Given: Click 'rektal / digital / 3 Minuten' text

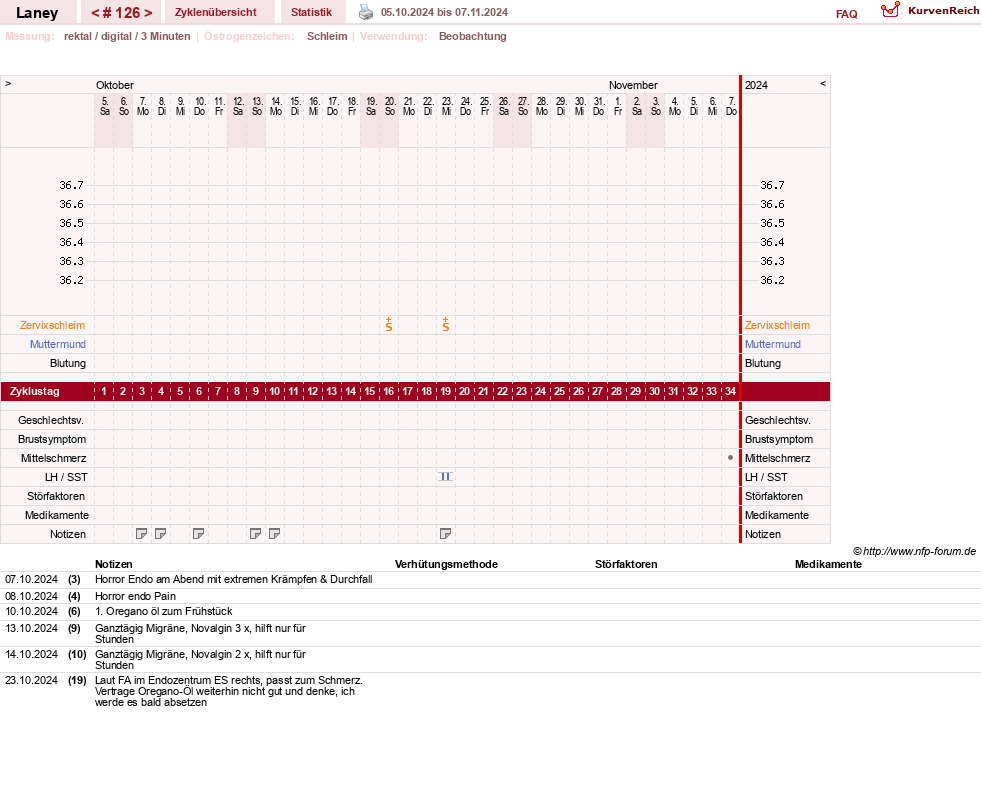Looking at the screenshot, I should (127, 36).
